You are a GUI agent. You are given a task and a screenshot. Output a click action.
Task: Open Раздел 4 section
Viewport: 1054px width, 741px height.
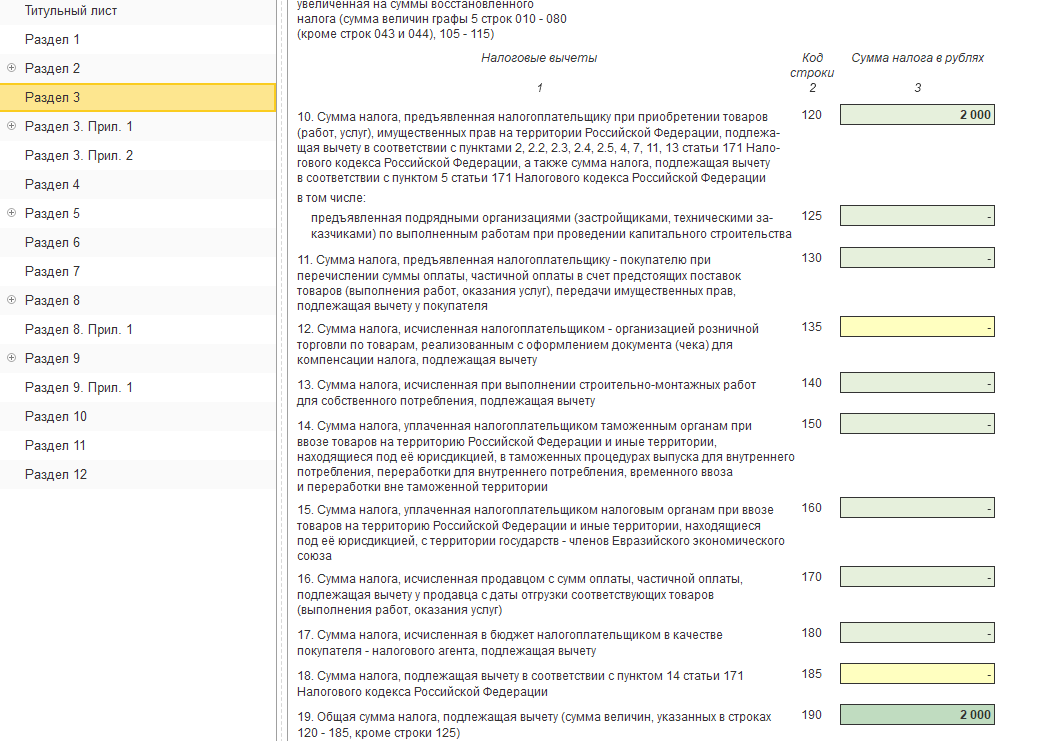pos(52,184)
